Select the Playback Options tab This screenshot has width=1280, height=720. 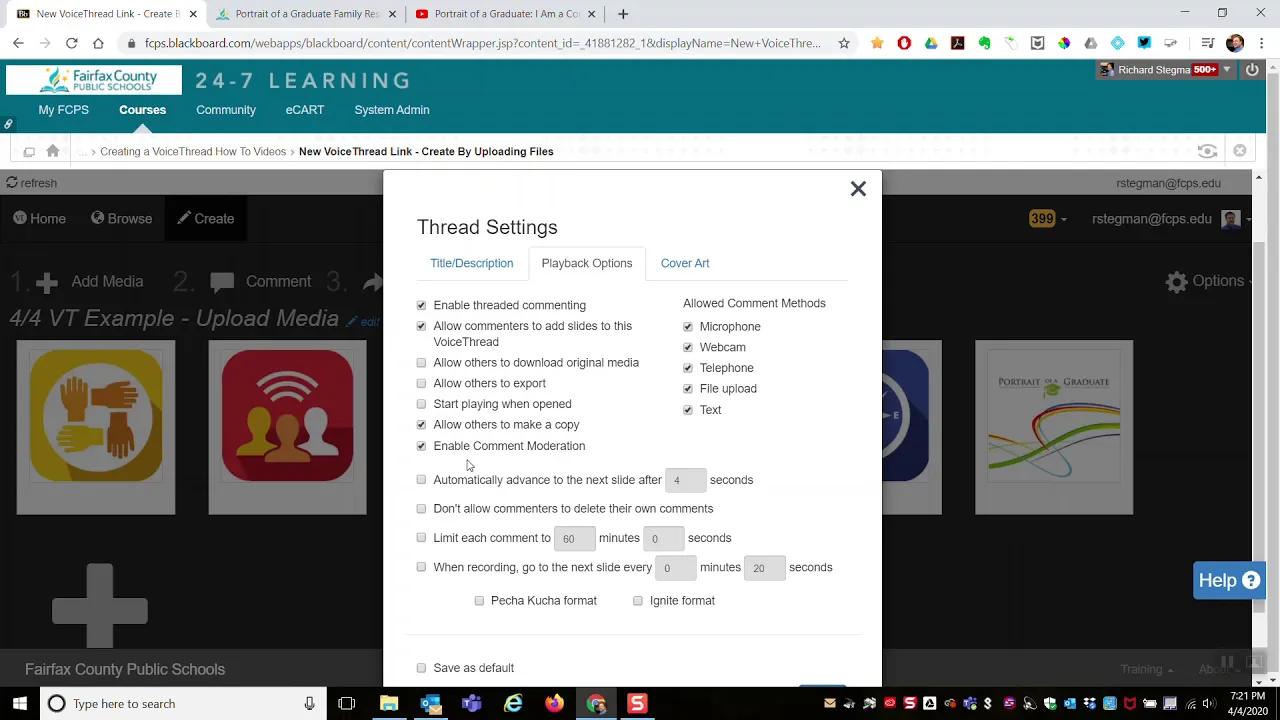pos(587,263)
